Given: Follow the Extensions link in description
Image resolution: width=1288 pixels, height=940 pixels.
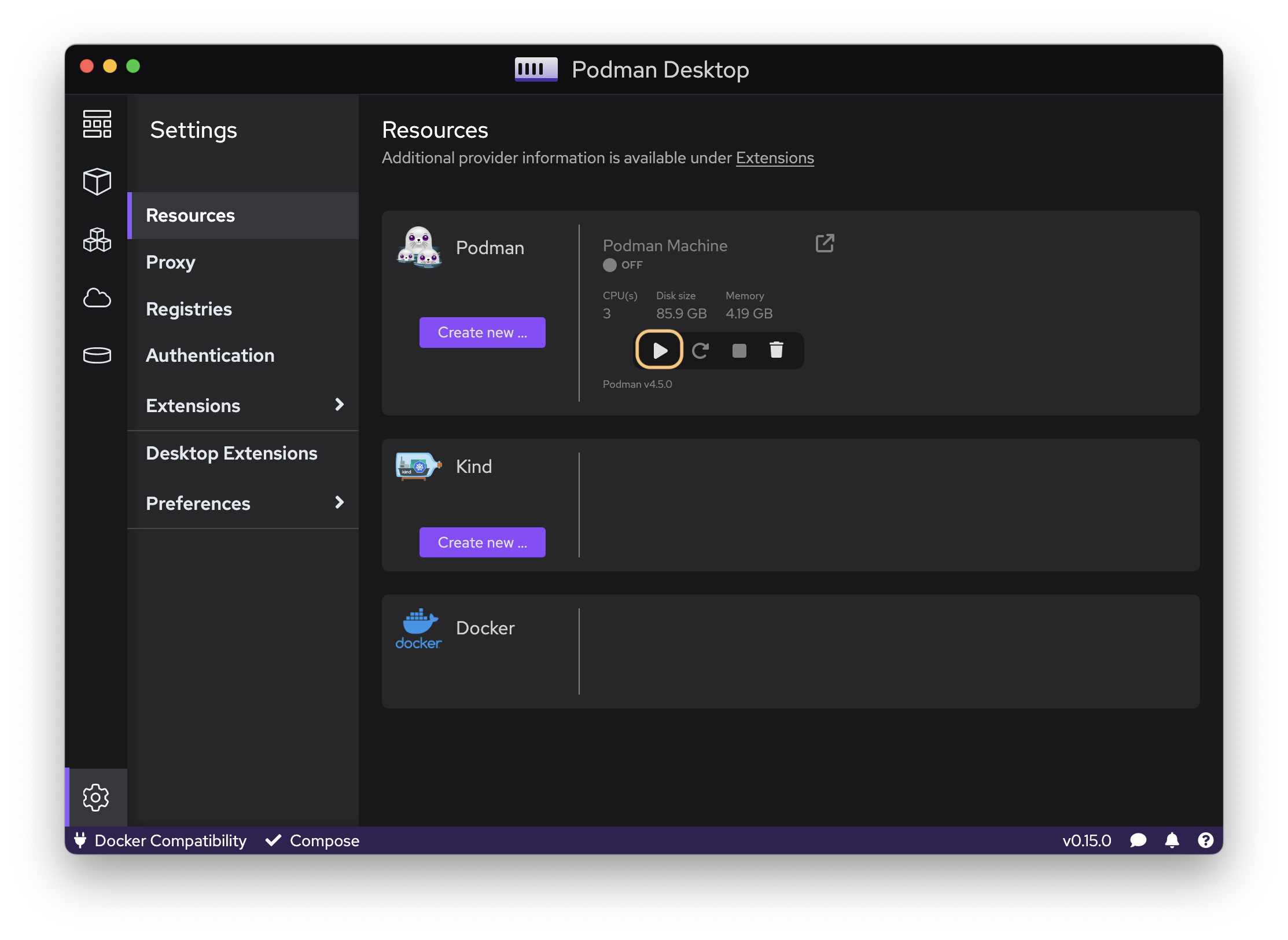Looking at the screenshot, I should 775,158.
